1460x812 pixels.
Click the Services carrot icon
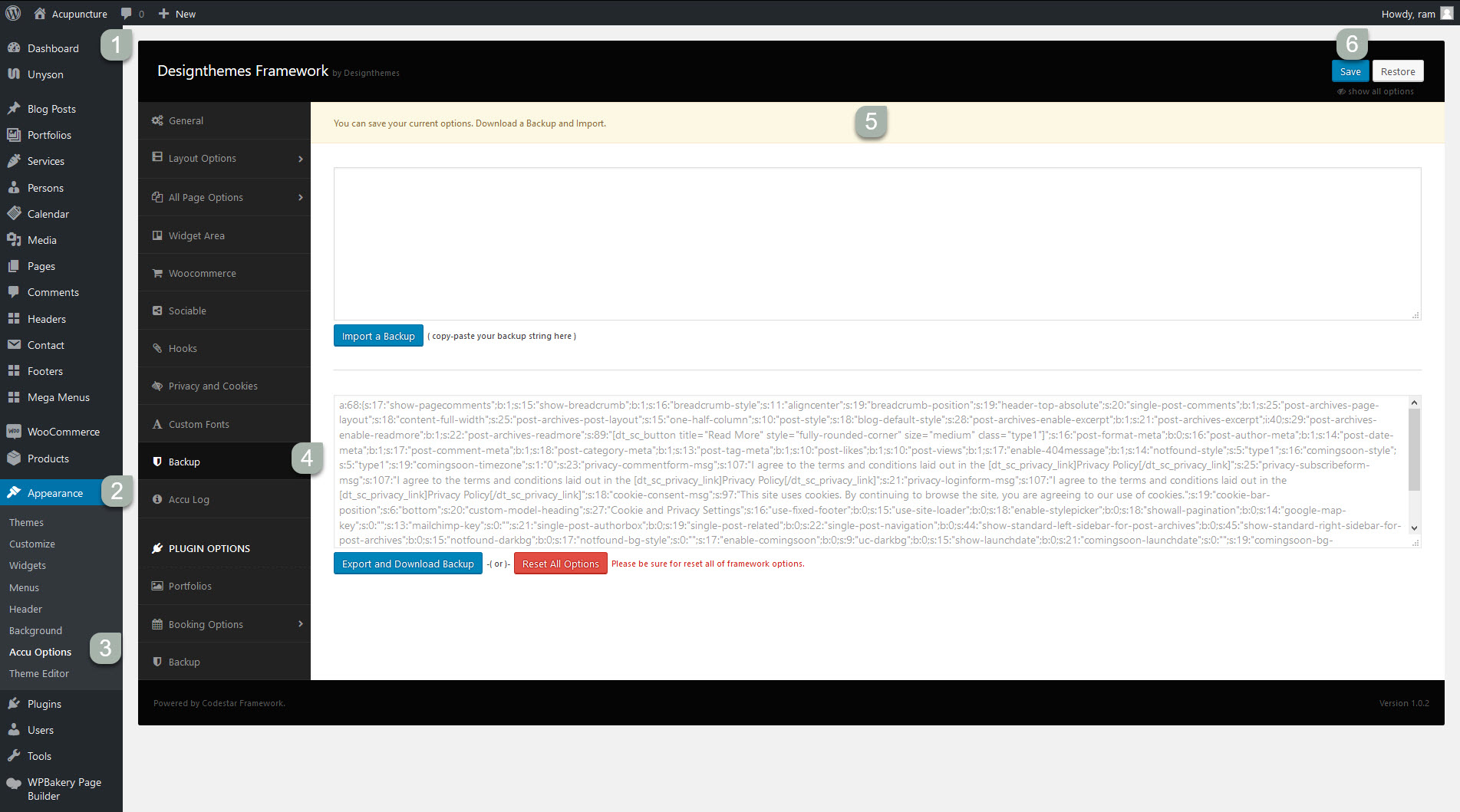click(x=14, y=161)
